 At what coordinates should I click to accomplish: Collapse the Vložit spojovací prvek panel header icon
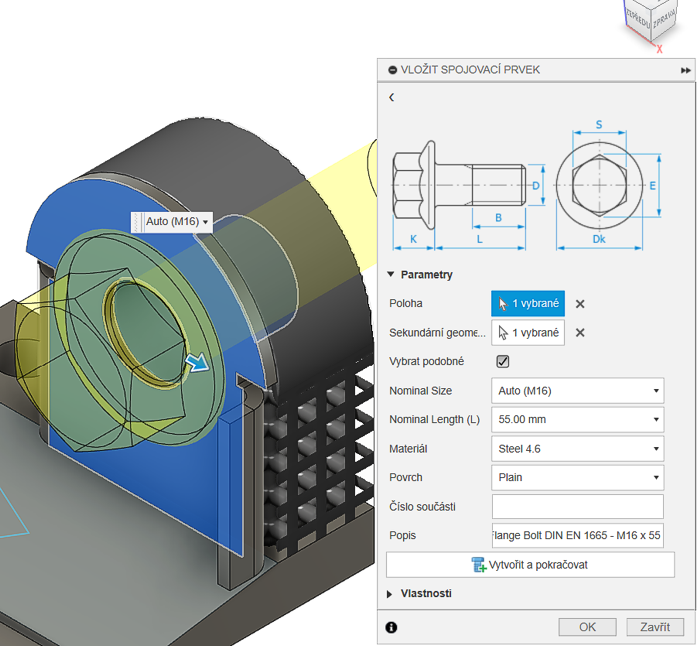coord(391,70)
